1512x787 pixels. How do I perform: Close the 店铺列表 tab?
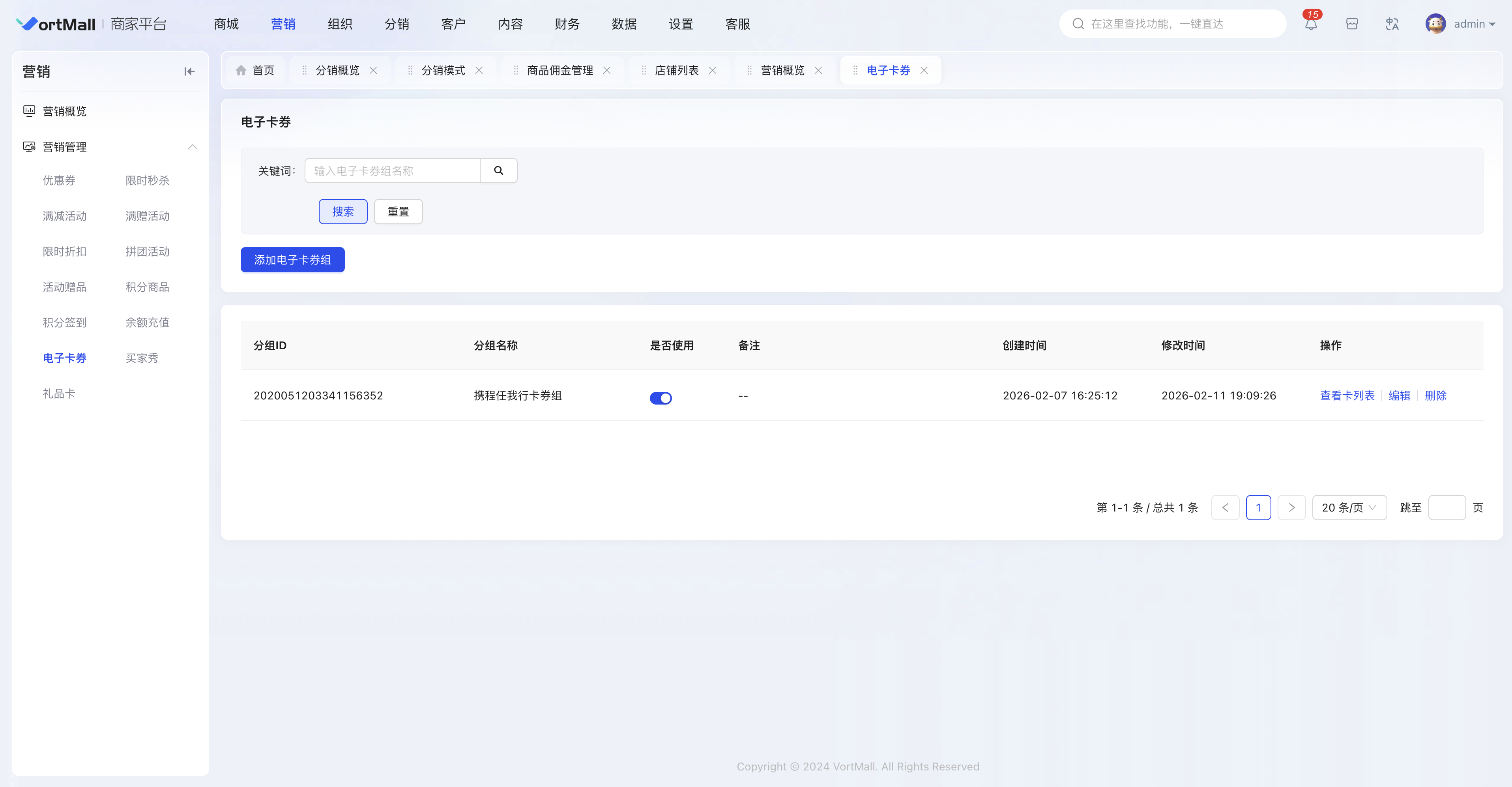713,71
